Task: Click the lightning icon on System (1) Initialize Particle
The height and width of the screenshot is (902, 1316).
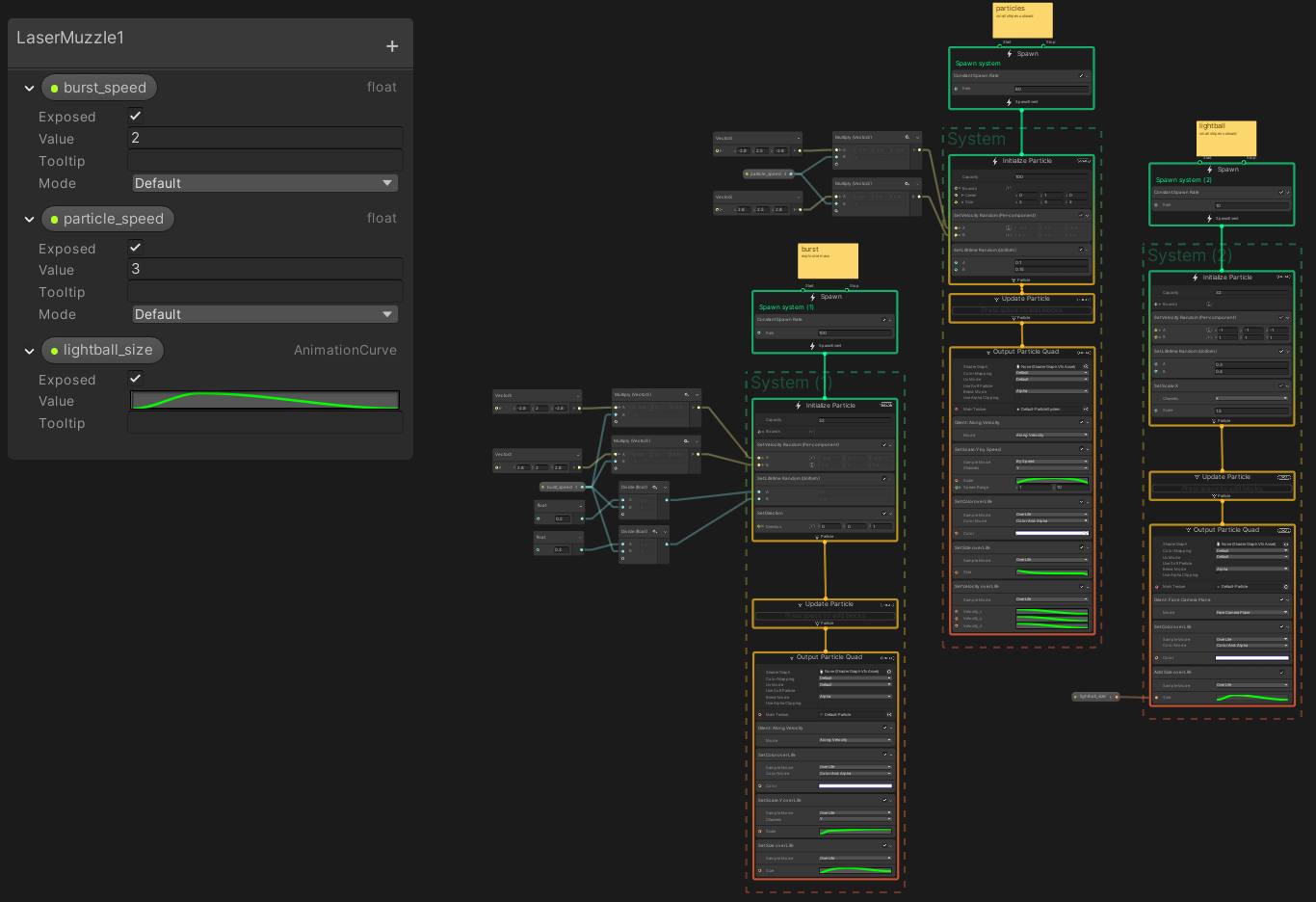Action: click(799, 406)
